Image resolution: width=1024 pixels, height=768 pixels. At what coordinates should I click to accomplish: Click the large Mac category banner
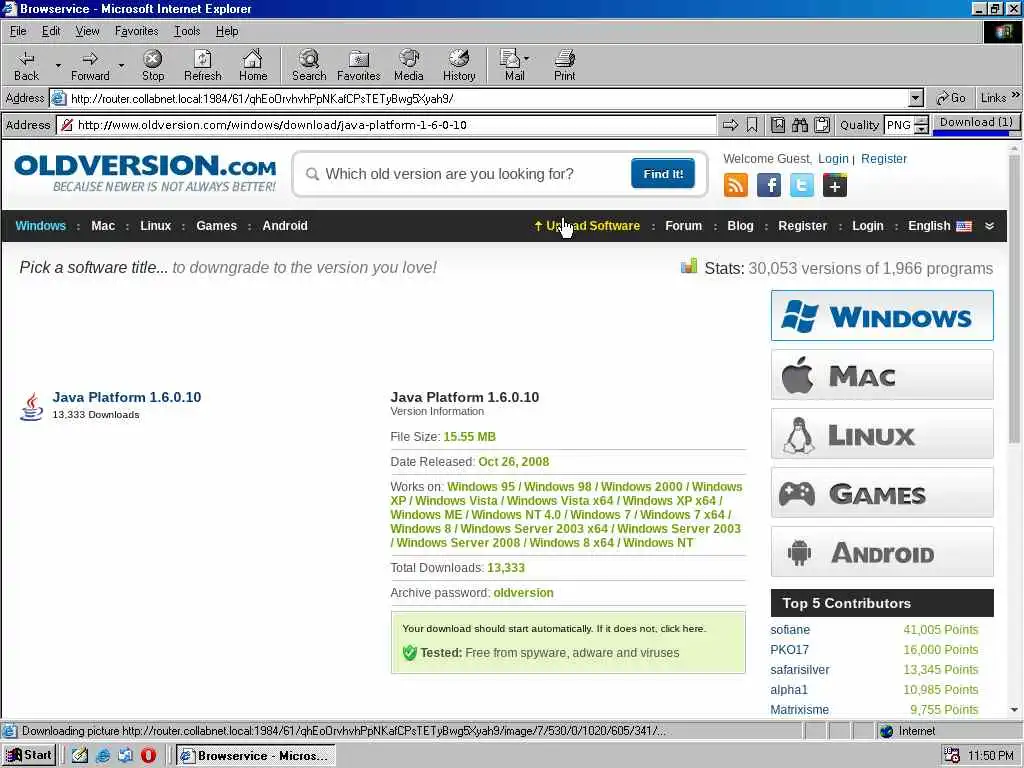tap(882, 375)
